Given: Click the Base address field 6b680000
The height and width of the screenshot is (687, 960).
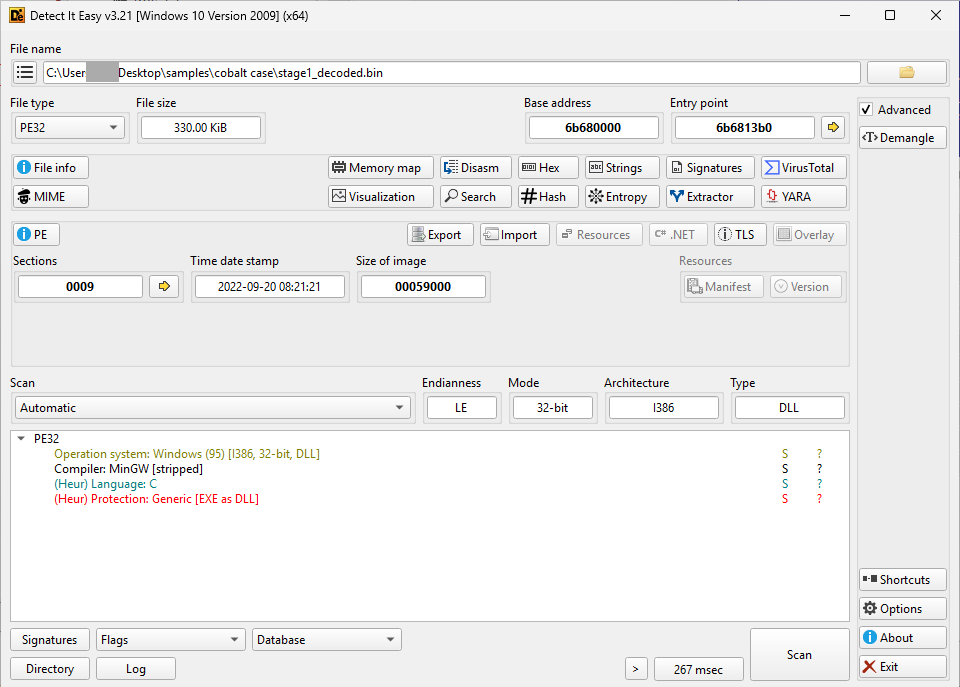Looking at the screenshot, I should tap(593, 127).
